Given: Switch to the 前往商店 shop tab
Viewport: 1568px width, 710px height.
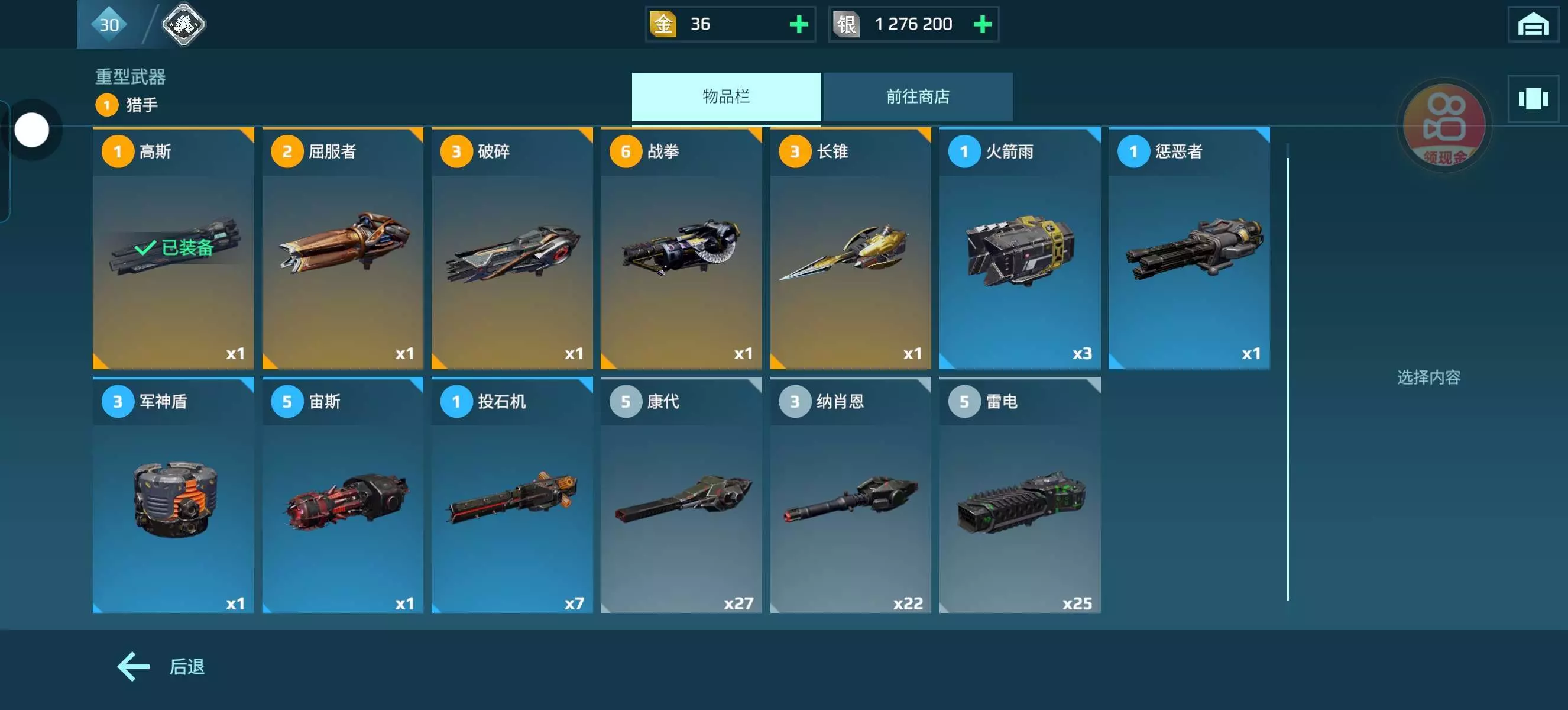Looking at the screenshot, I should [x=917, y=96].
